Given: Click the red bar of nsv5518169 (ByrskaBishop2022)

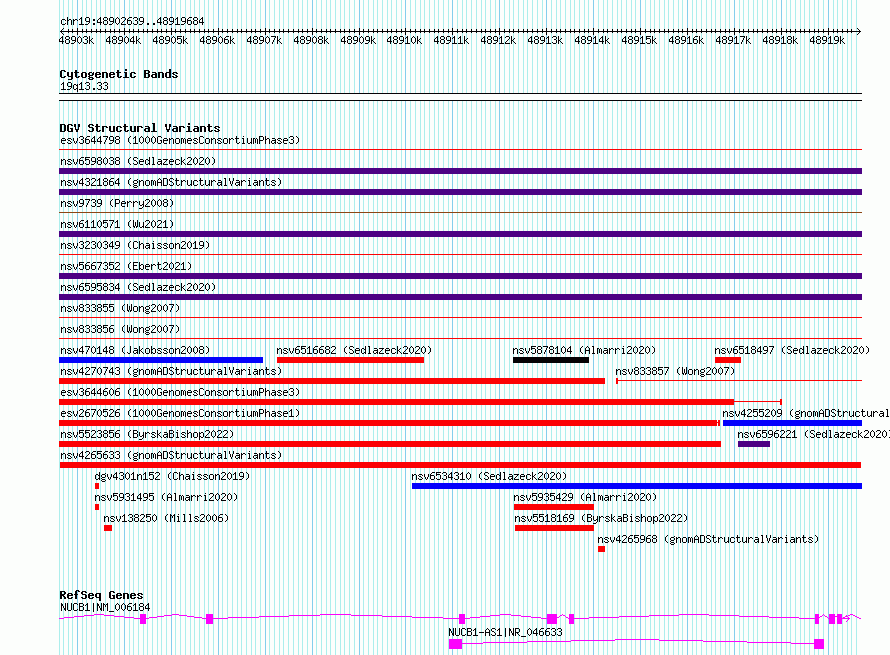Looking at the screenshot, I should [x=555, y=528].
